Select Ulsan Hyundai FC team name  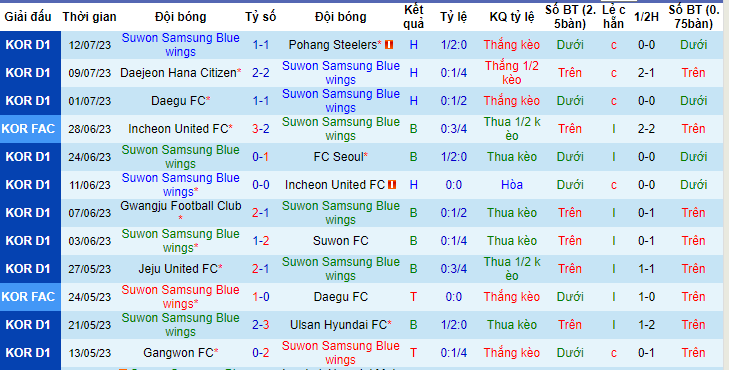(338, 325)
